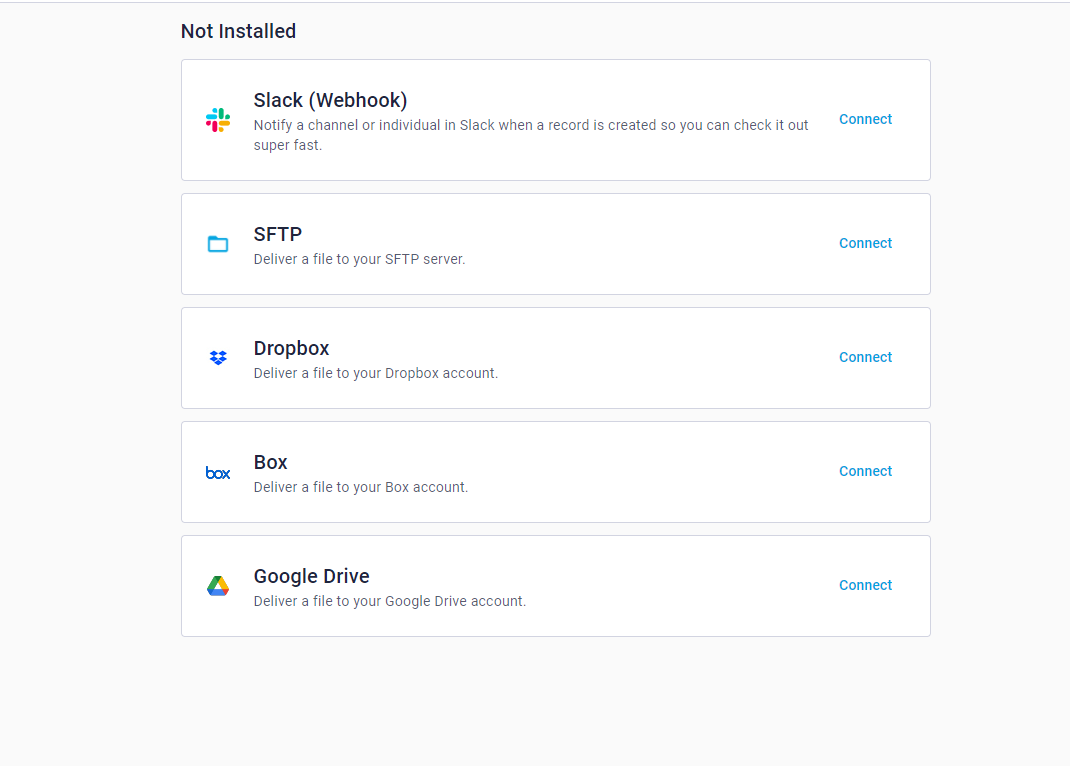
Task: Select the Box title text
Action: pyautogui.click(x=270, y=462)
